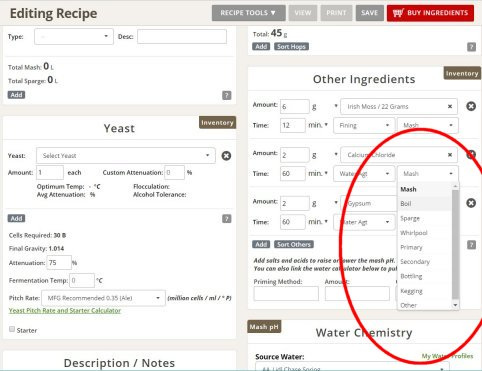This screenshot has width=482, height=371.
Task: Open help for the mash water section
Action: pos(227,95)
